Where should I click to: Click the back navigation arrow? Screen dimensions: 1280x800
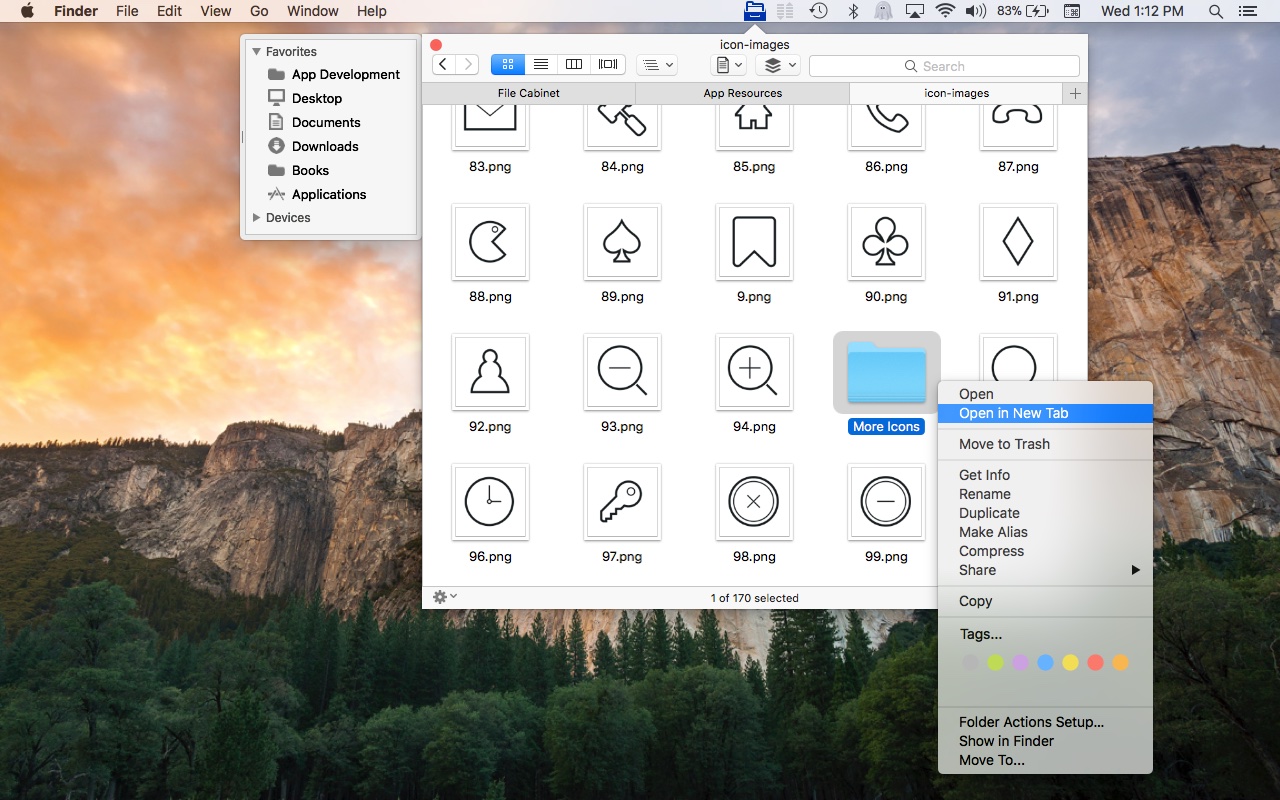pos(444,65)
